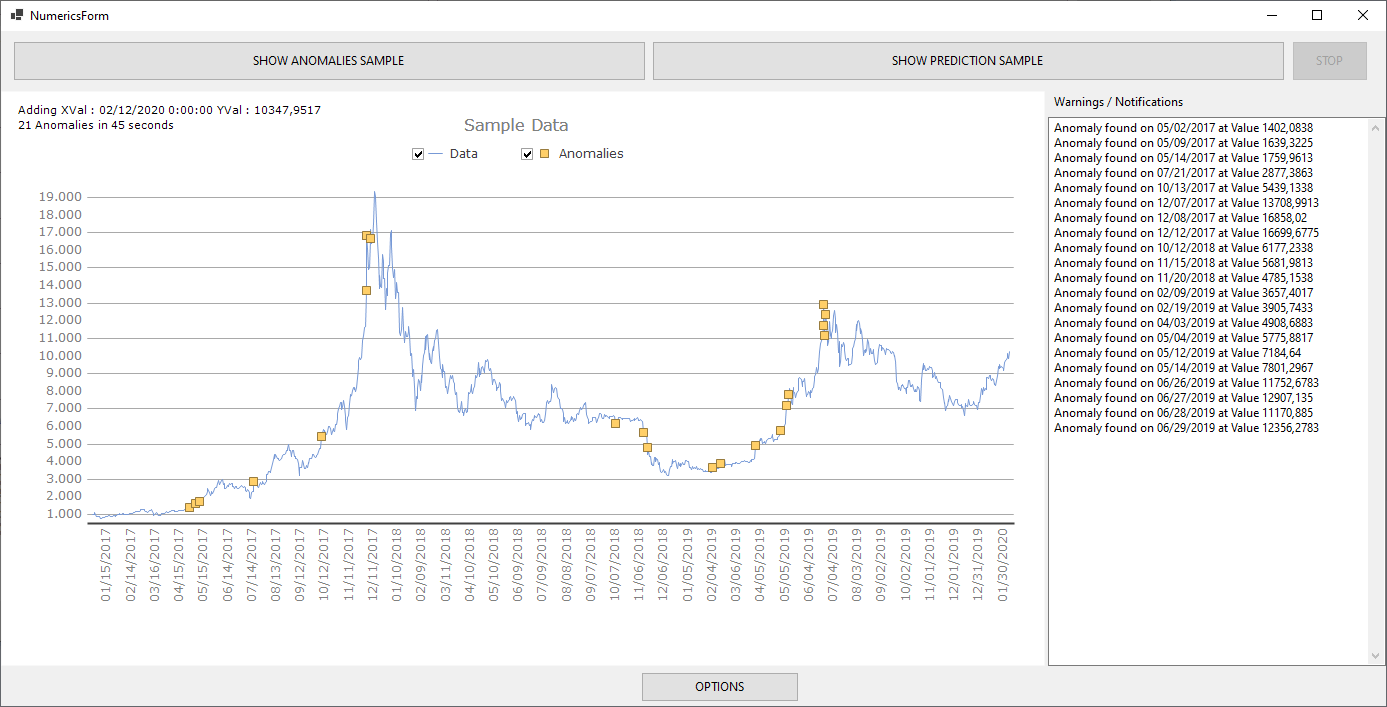Click the 21 Anomalies in 45 seconds status text
The width and height of the screenshot is (1387, 707).
[x=96, y=125]
